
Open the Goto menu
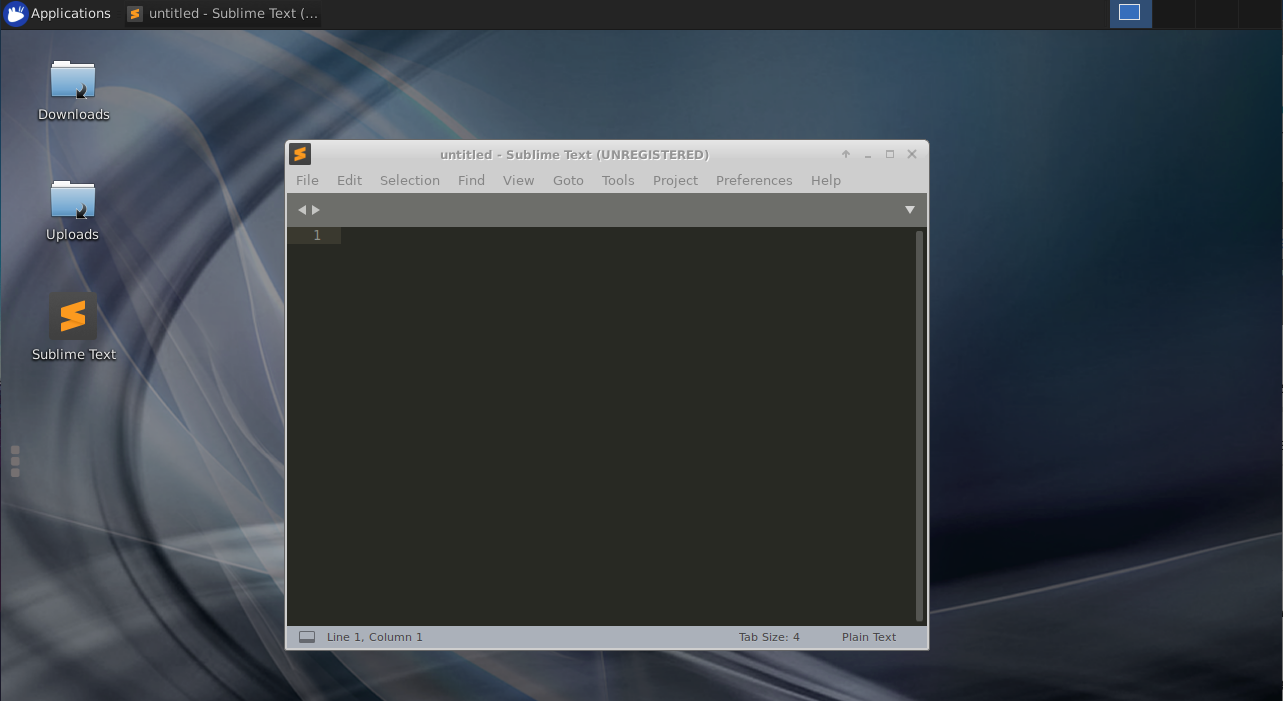pyautogui.click(x=567, y=180)
